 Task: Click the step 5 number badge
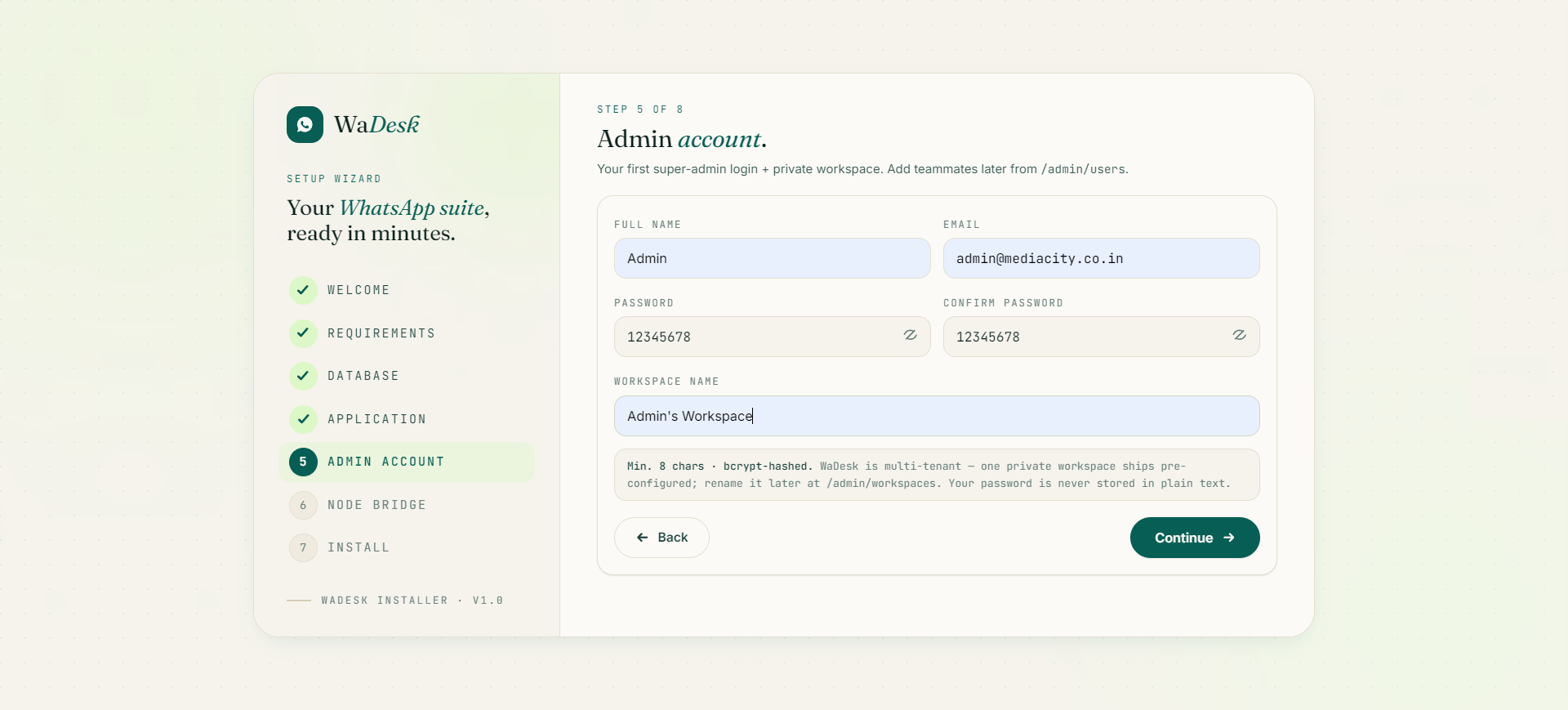point(303,462)
